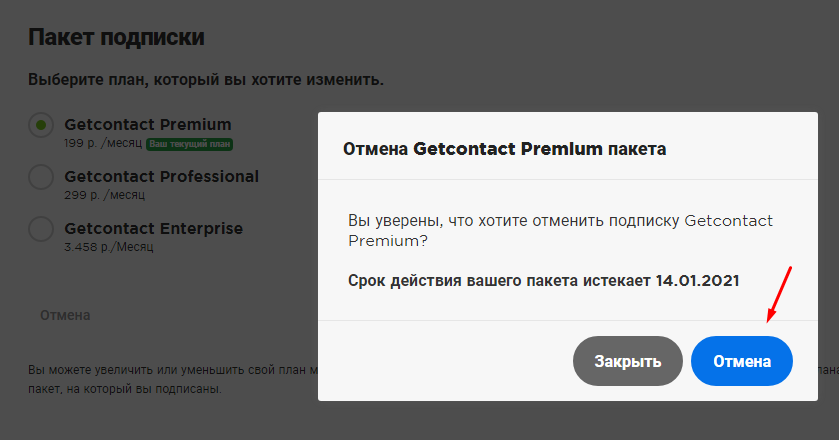Click the "Getcontact Premium" plan name in the list

tap(147, 125)
